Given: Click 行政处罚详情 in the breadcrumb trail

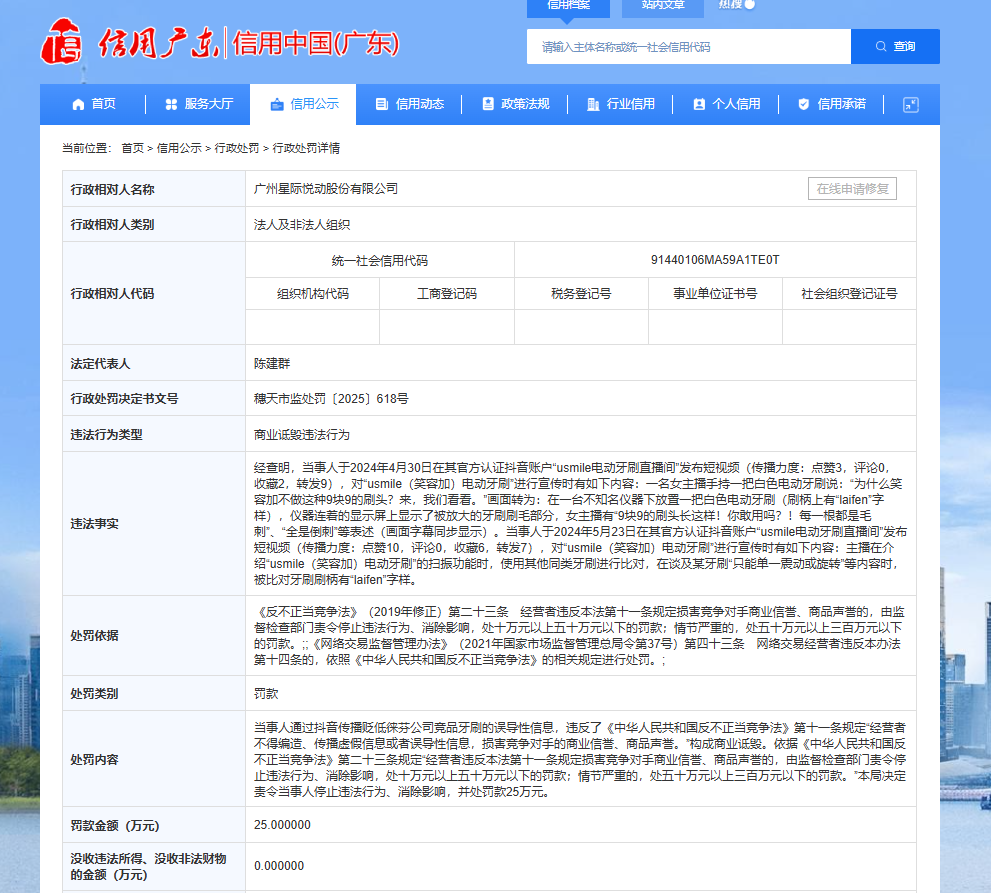Looking at the screenshot, I should click(306, 148).
